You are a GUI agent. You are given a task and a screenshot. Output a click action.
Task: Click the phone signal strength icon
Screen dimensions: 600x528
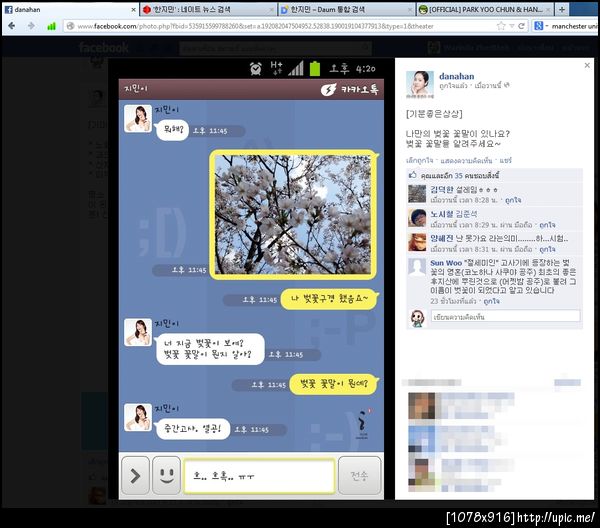296,68
